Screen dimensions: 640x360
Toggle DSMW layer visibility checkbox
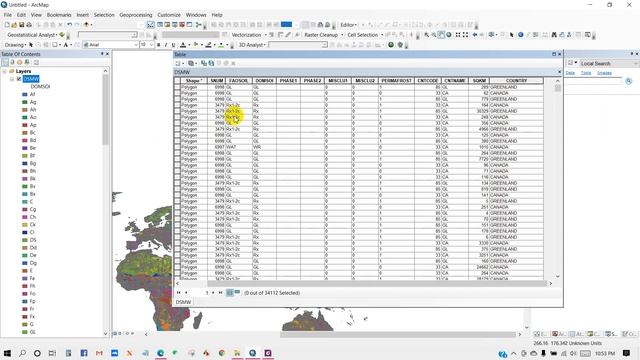point(19,79)
